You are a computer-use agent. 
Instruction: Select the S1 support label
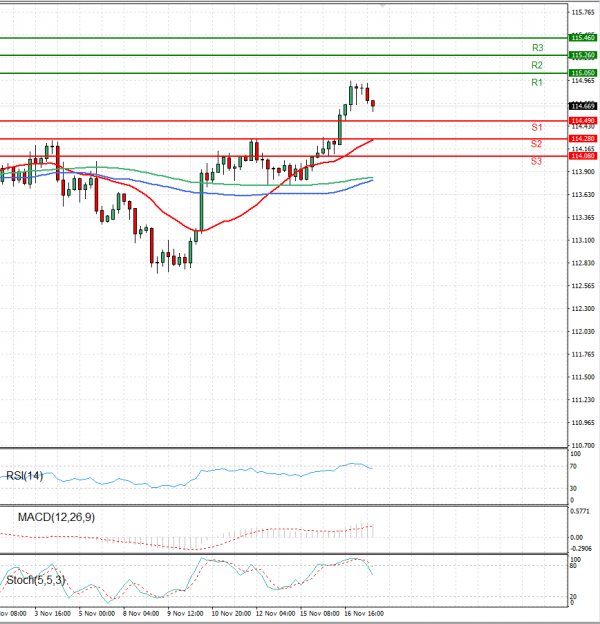[x=537, y=127]
